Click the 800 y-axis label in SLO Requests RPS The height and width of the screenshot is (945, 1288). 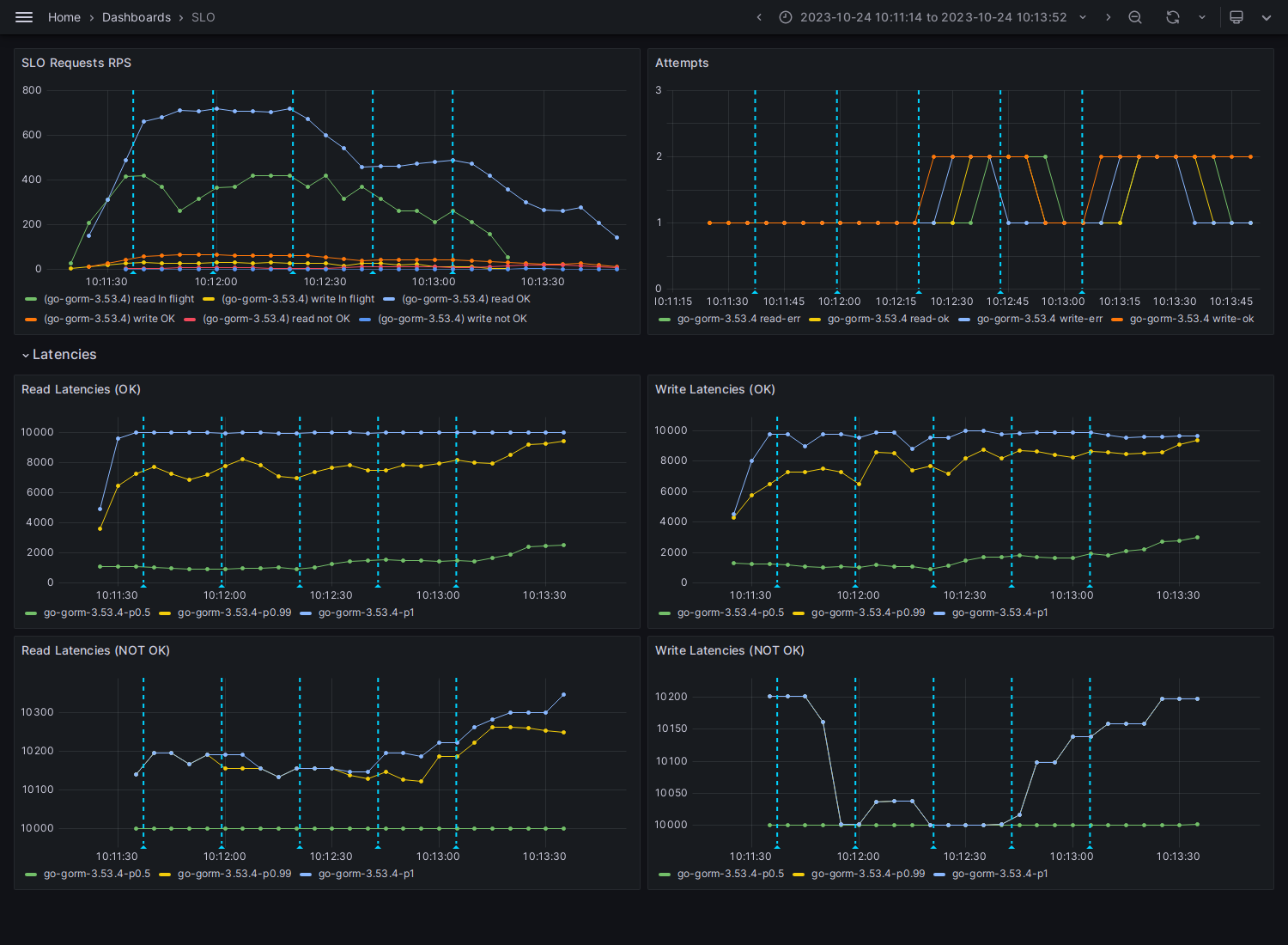pos(32,90)
